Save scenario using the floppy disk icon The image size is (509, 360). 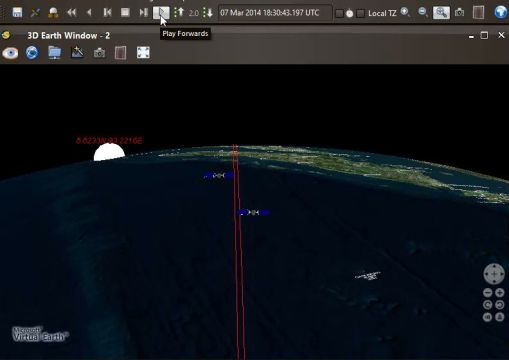point(17,13)
